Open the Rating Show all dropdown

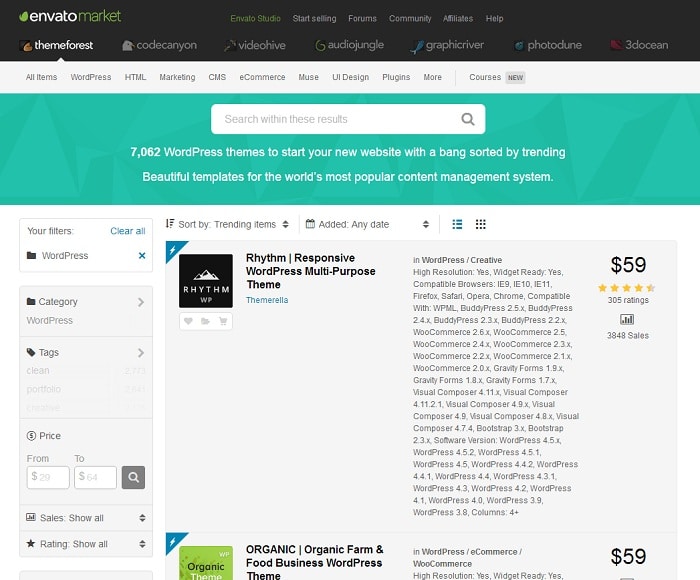pyautogui.click(x=86, y=544)
